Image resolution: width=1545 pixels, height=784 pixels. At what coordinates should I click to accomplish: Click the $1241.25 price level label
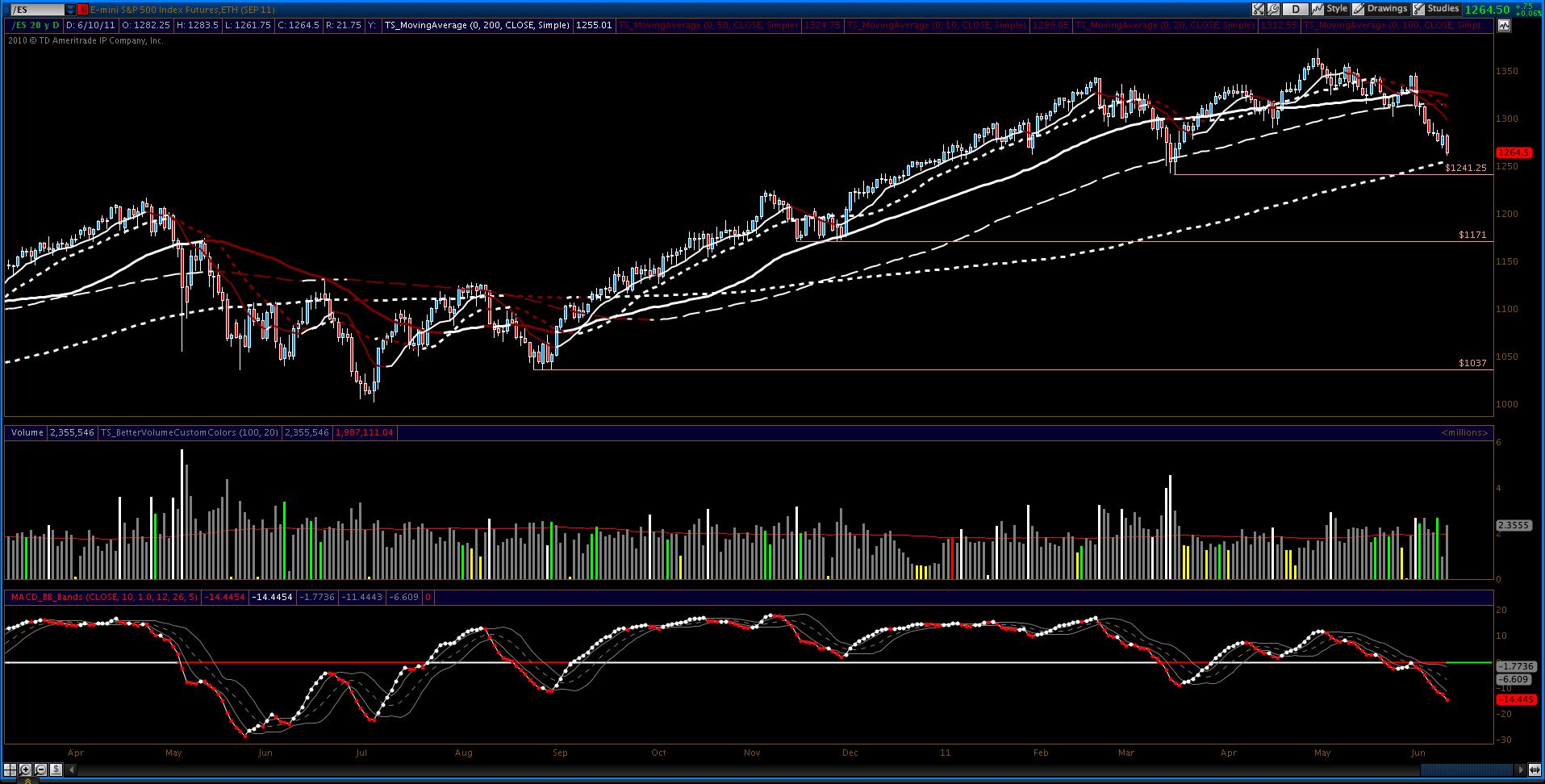[x=1466, y=169]
